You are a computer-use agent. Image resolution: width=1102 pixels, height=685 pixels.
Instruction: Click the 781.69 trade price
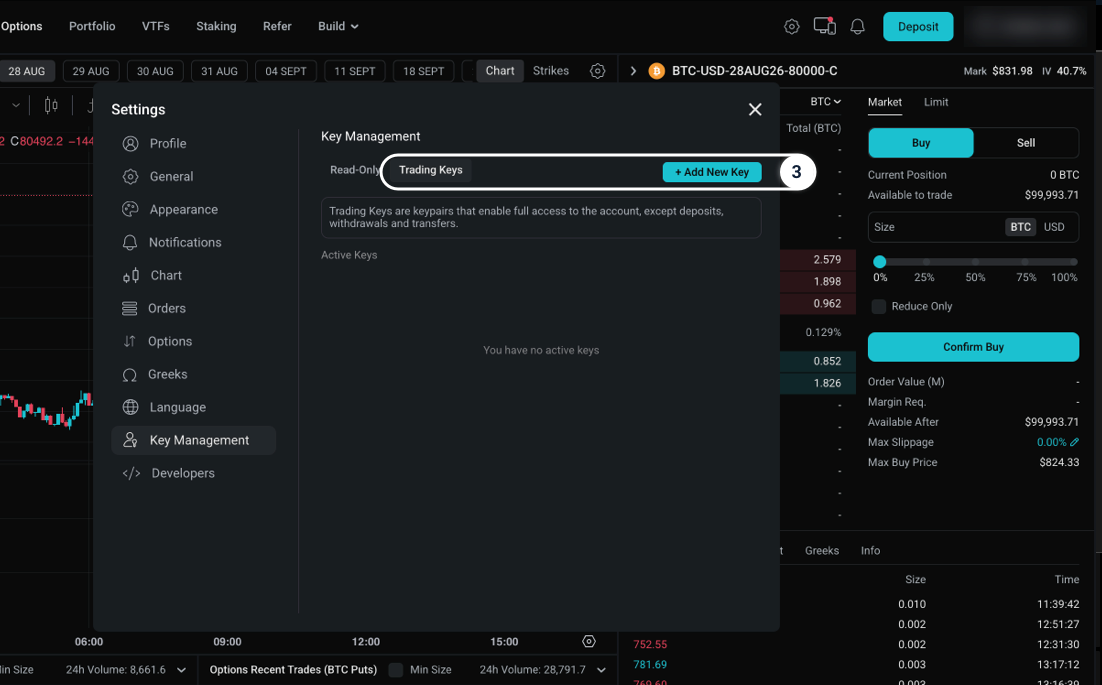coord(650,665)
